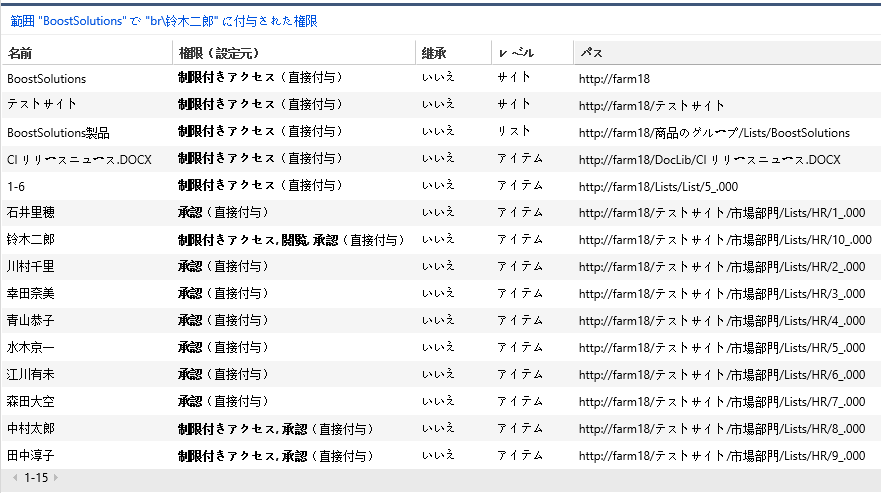Select the Lists/HR/1_.000 path cell
Screen dimensions: 881x493
[x=722, y=212]
